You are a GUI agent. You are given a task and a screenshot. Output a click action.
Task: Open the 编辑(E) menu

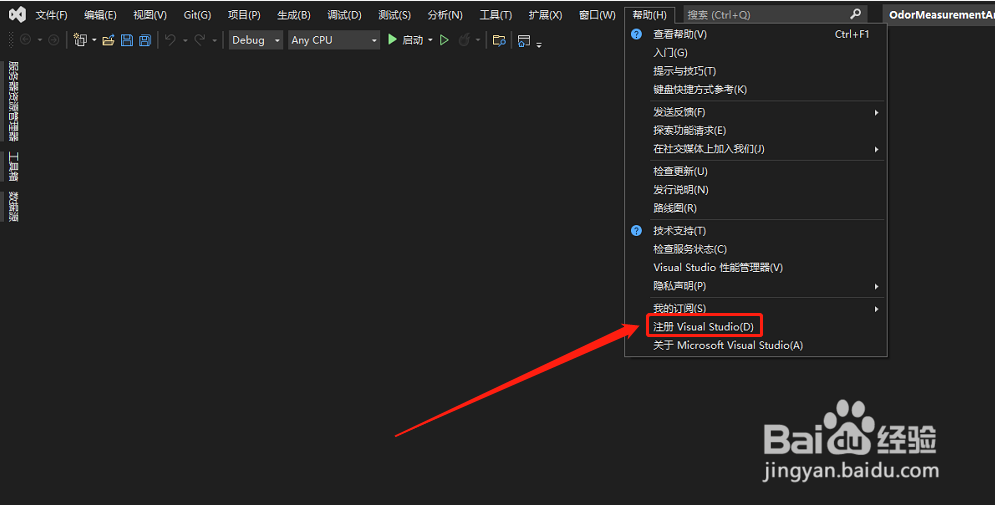coord(100,15)
